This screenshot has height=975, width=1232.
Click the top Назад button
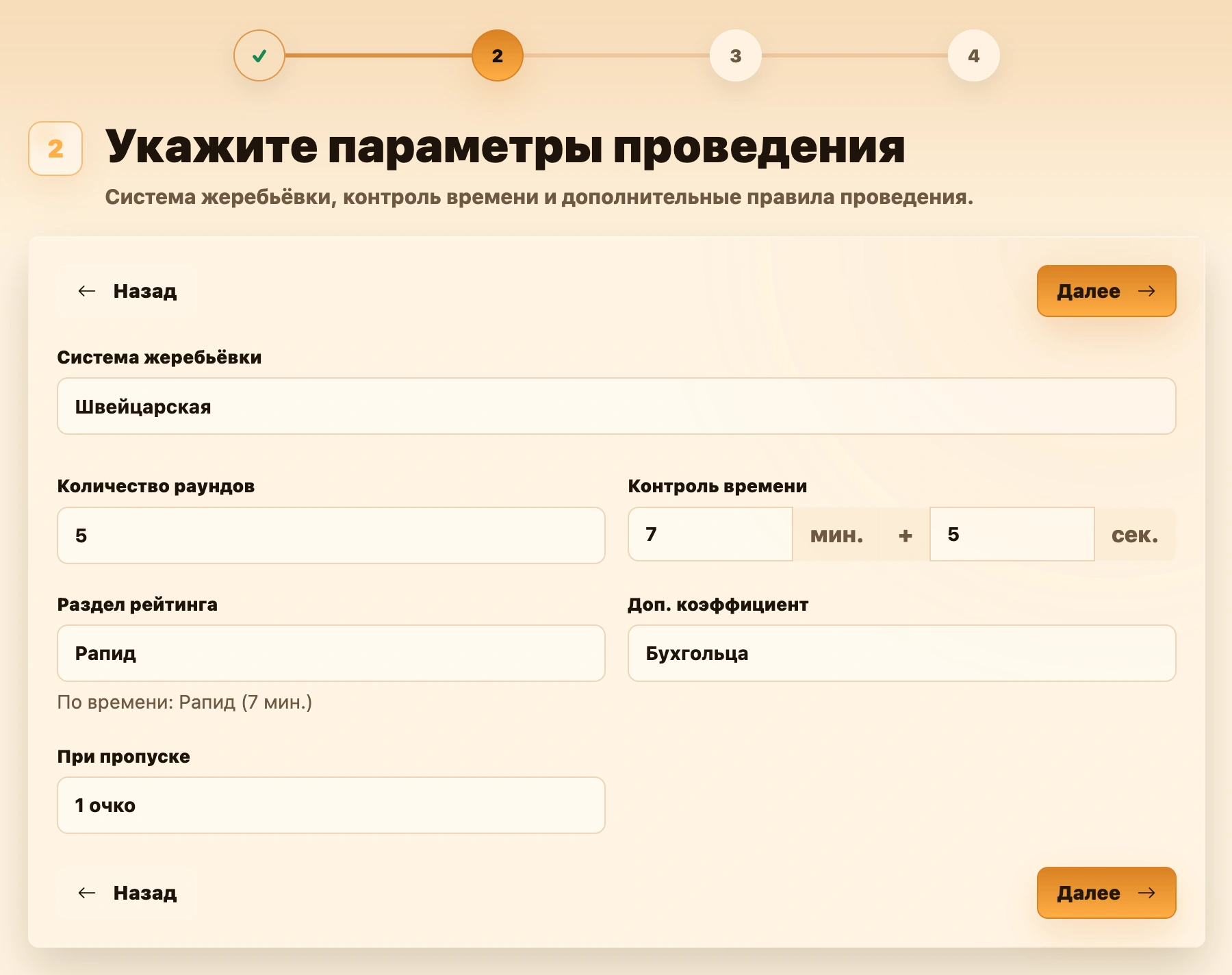[x=127, y=291]
